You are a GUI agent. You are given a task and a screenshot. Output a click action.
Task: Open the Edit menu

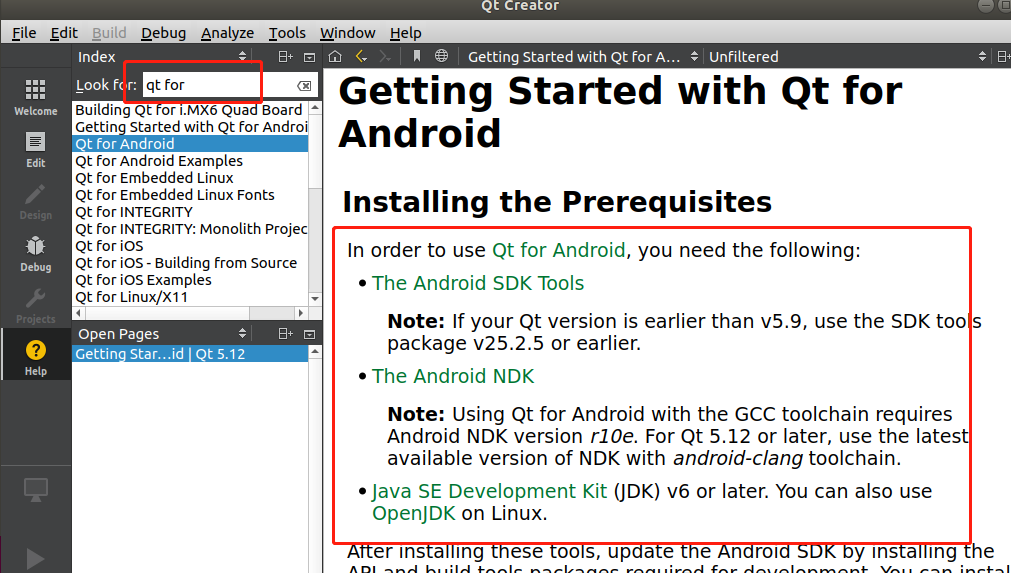tap(64, 33)
